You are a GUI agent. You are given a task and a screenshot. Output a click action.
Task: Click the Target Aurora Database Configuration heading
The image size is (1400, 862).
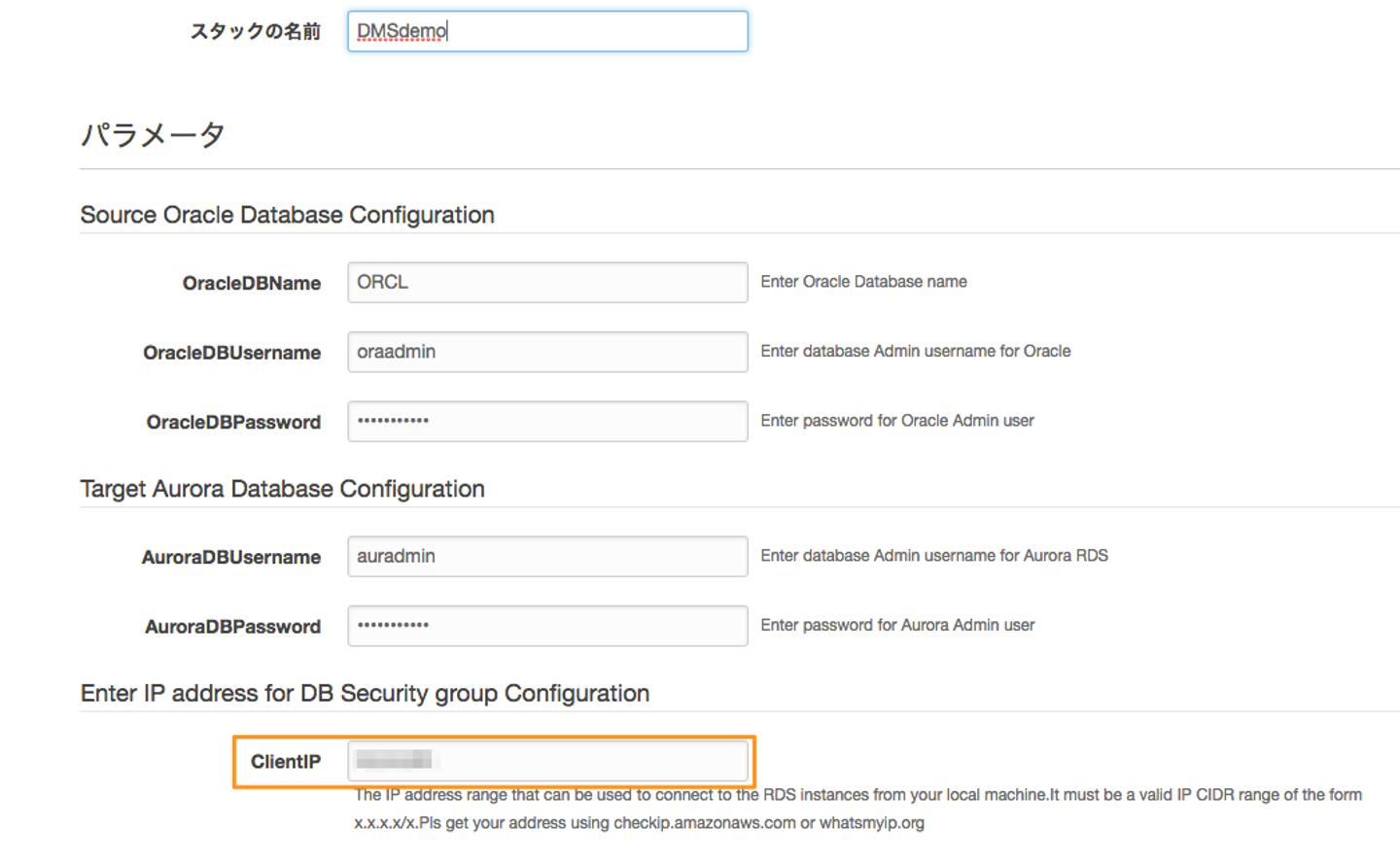(x=282, y=489)
